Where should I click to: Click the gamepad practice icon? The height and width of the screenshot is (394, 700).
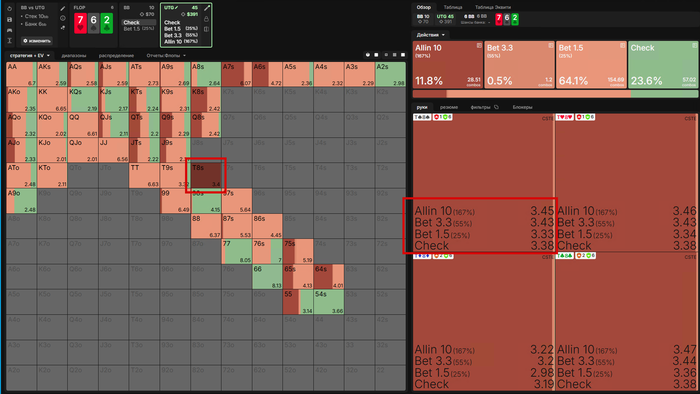tap(9, 30)
